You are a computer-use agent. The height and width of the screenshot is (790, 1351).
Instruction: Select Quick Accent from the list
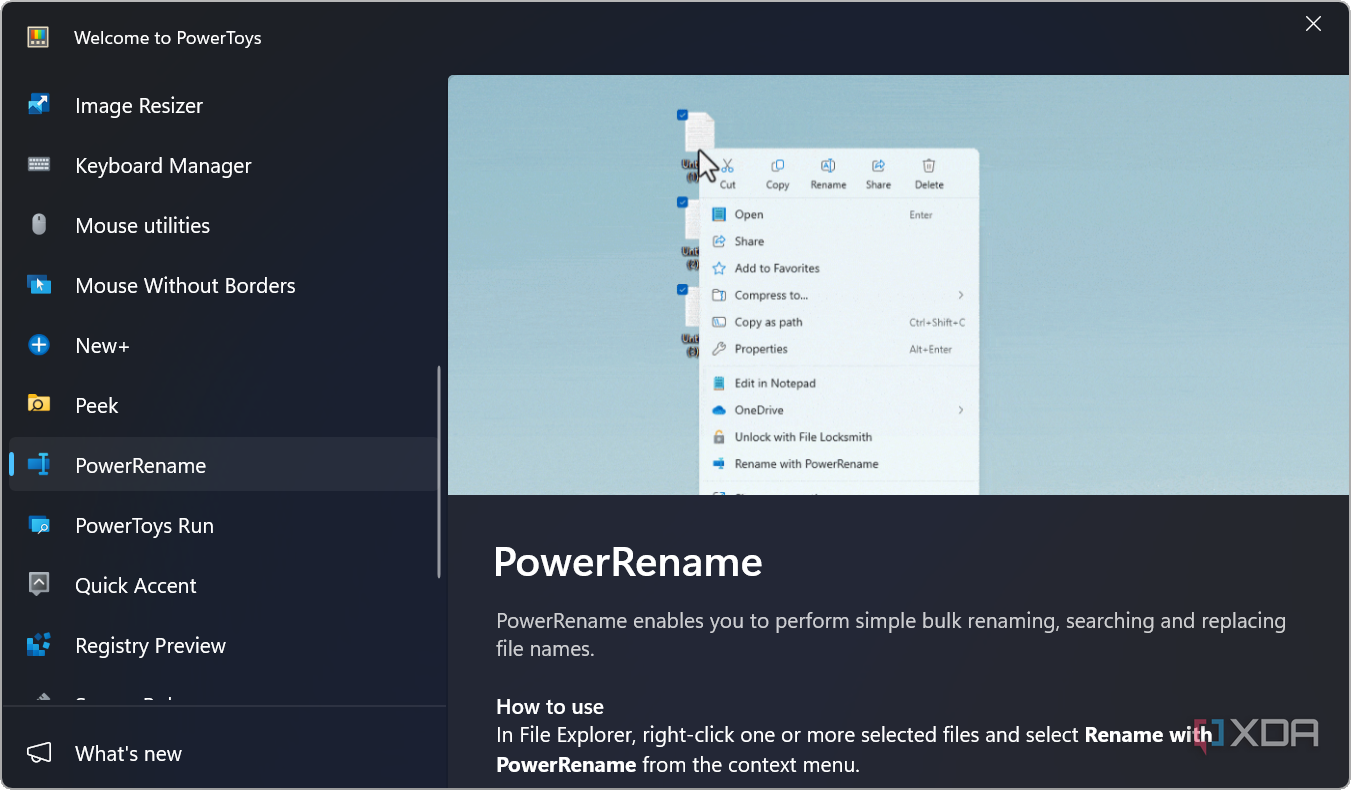pos(223,585)
